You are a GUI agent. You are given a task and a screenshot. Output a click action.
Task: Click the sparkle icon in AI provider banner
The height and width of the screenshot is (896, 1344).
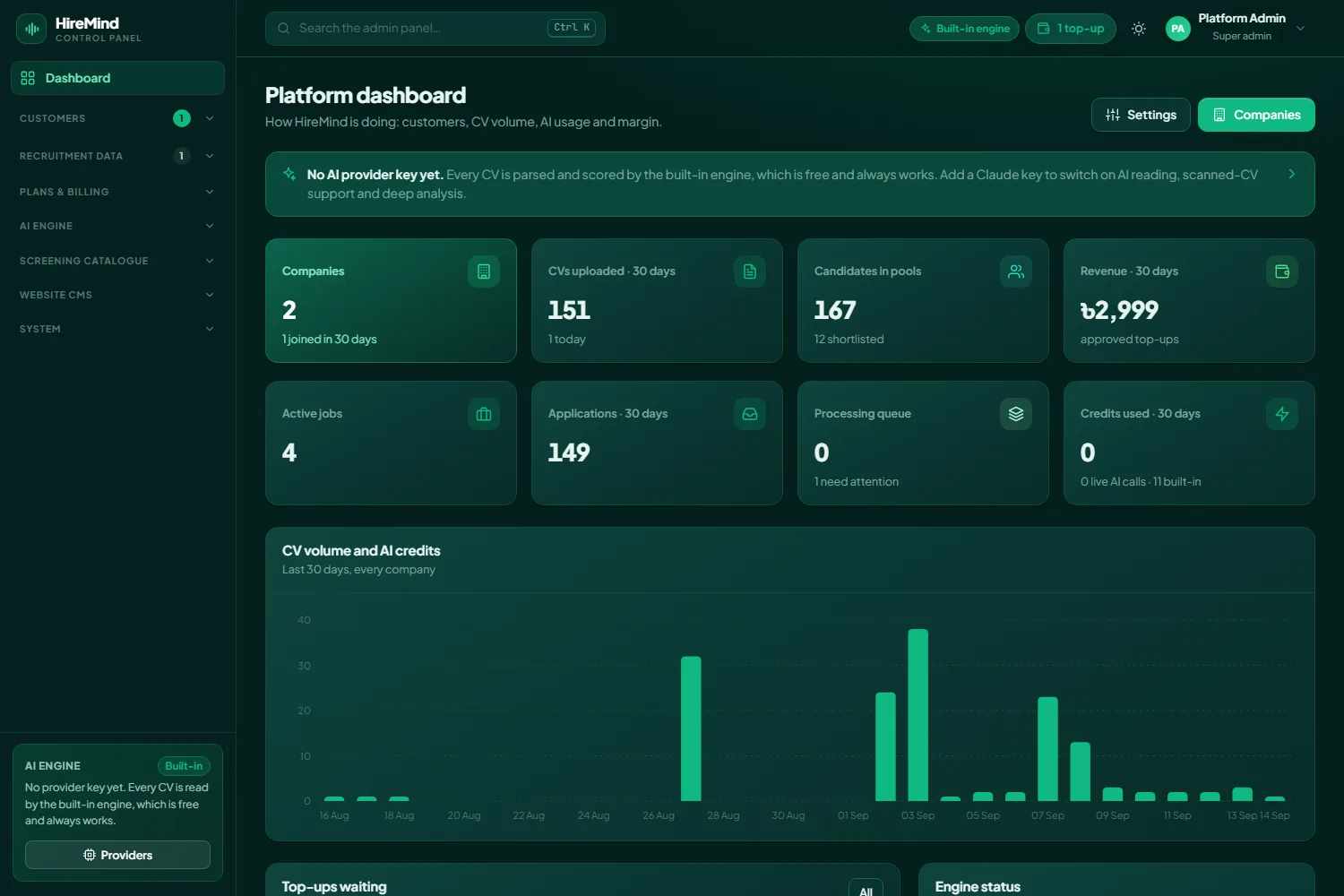tap(289, 174)
